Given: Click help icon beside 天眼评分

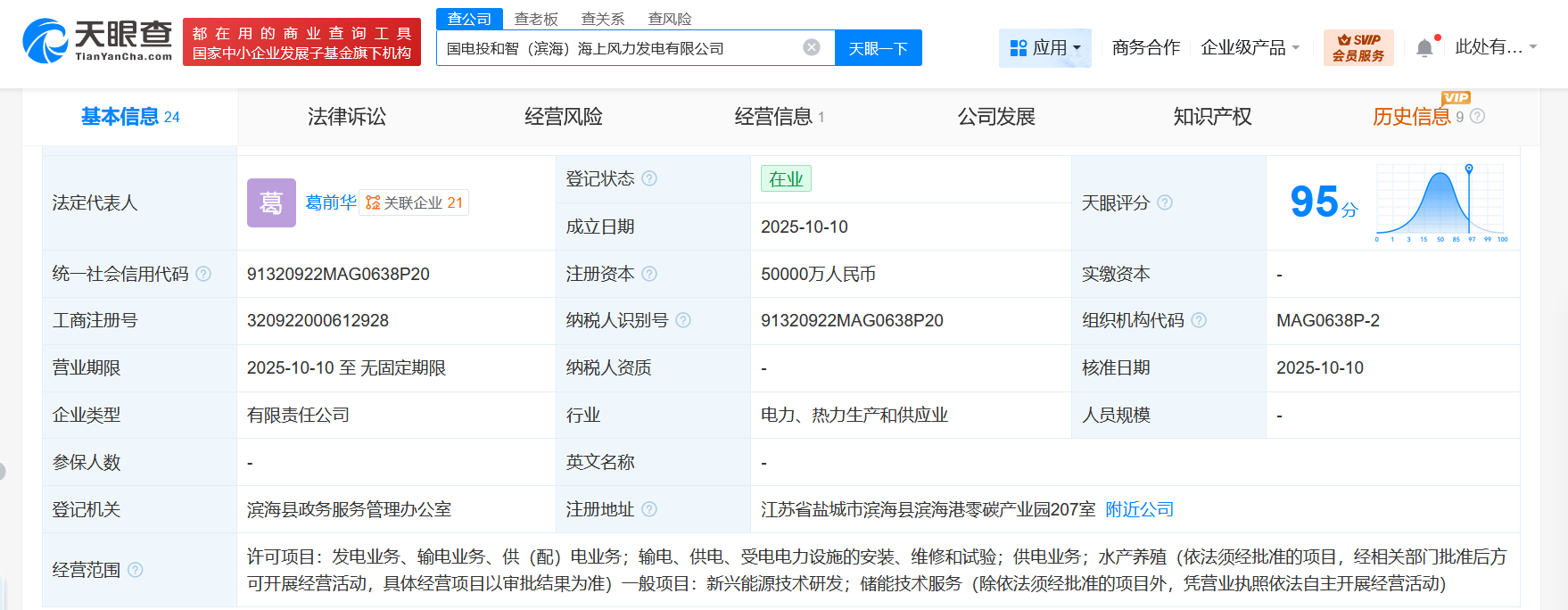Looking at the screenshot, I should point(1165,202).
